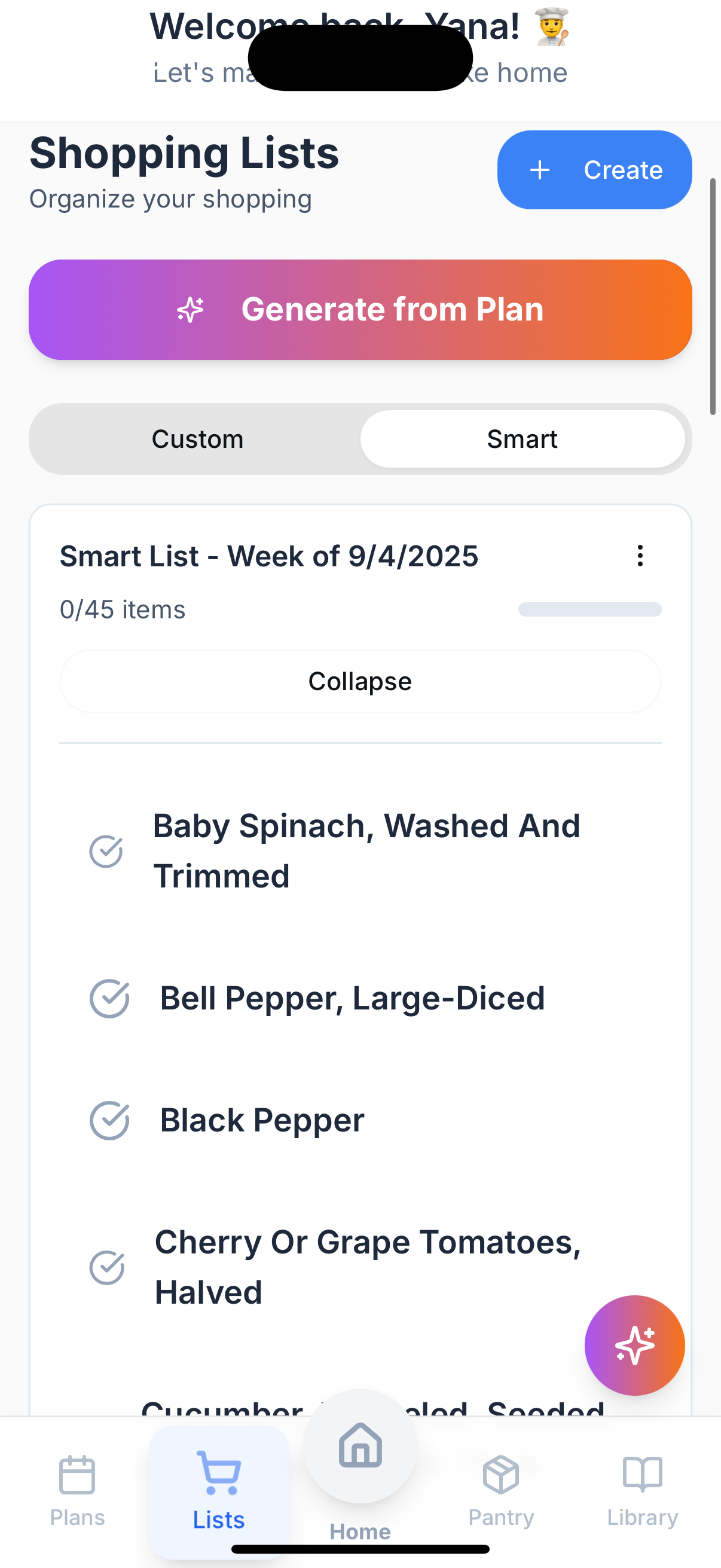Click the vertical scrollbar on the right edge
The width and height of the screenshot is (721, 1568).
[x=713, y=297]
